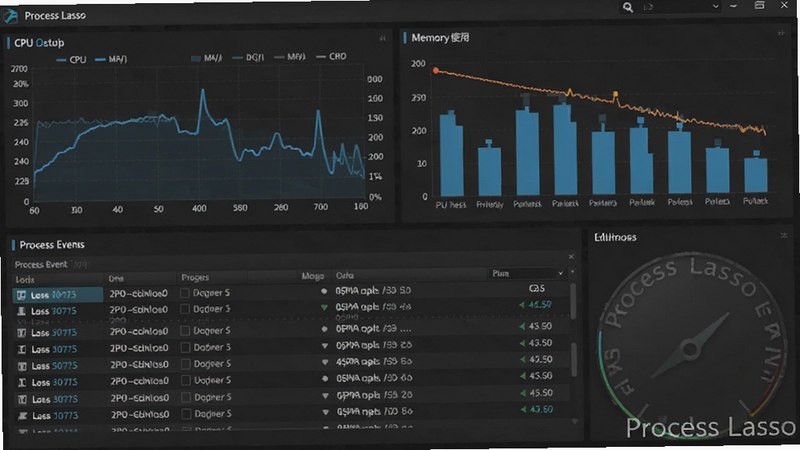Viewport: 800px width, 450px height.
Task: Close the Process Event list with X
Action: pos(571,257)
